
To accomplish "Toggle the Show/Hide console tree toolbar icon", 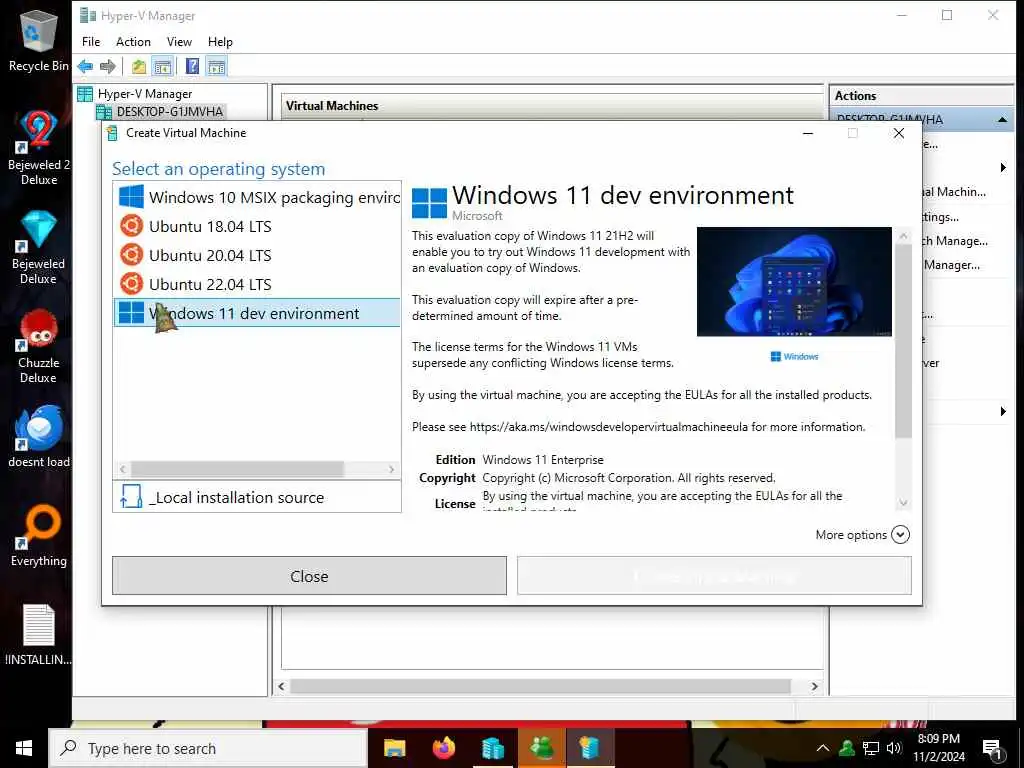I will point(163,66).
